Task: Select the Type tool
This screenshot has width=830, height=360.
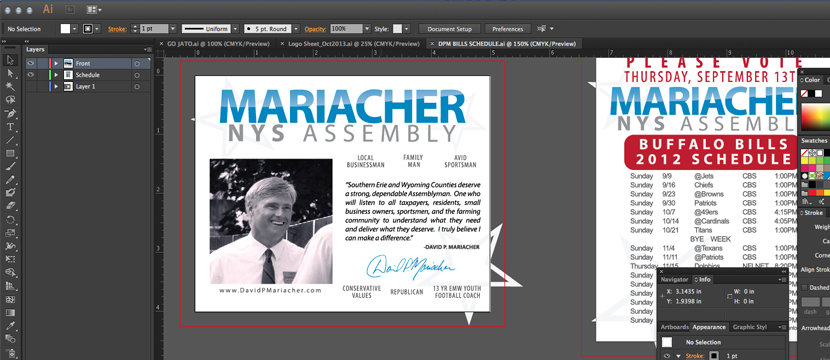Action: click(10, 127)
